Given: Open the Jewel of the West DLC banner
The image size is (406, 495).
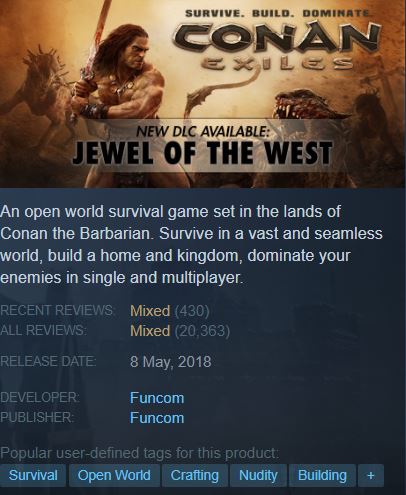Looking at the screenshot, I should (x=203, y=146).
